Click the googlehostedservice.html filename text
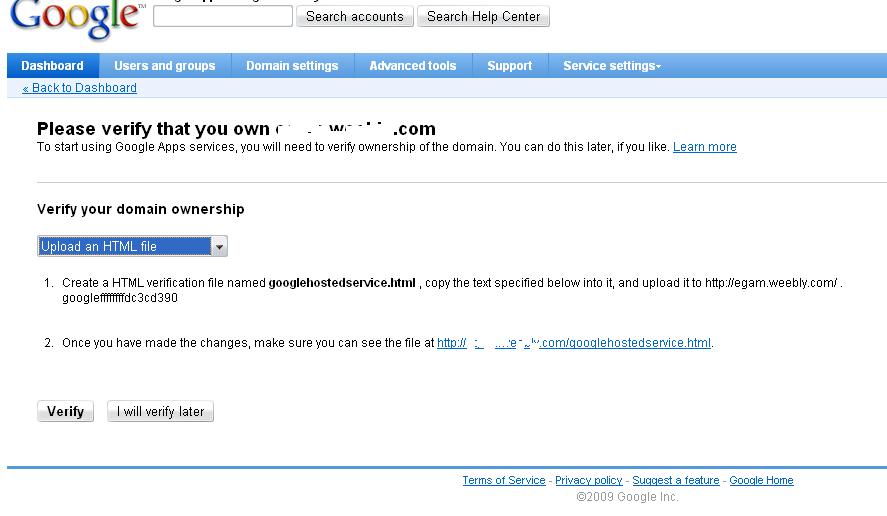 point(342,283)
